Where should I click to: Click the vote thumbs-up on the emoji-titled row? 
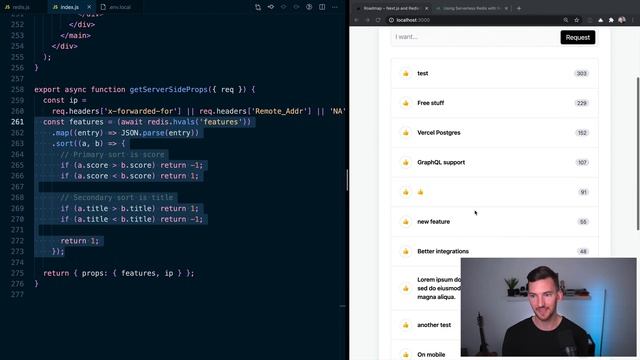pos(405,192)
